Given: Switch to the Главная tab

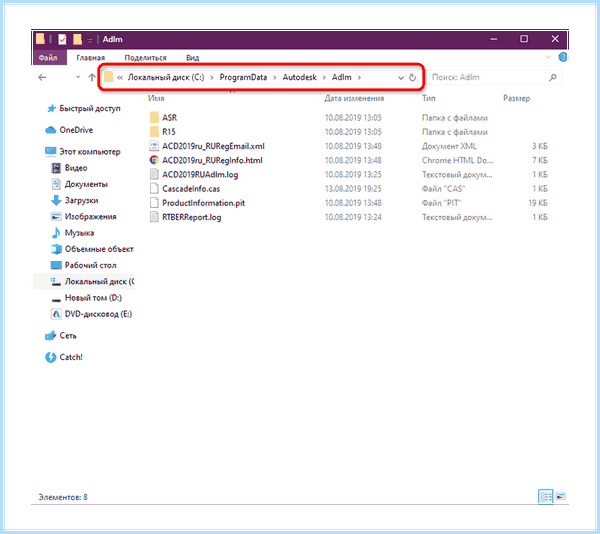Looking at the screenshot, I should [90, 58].
